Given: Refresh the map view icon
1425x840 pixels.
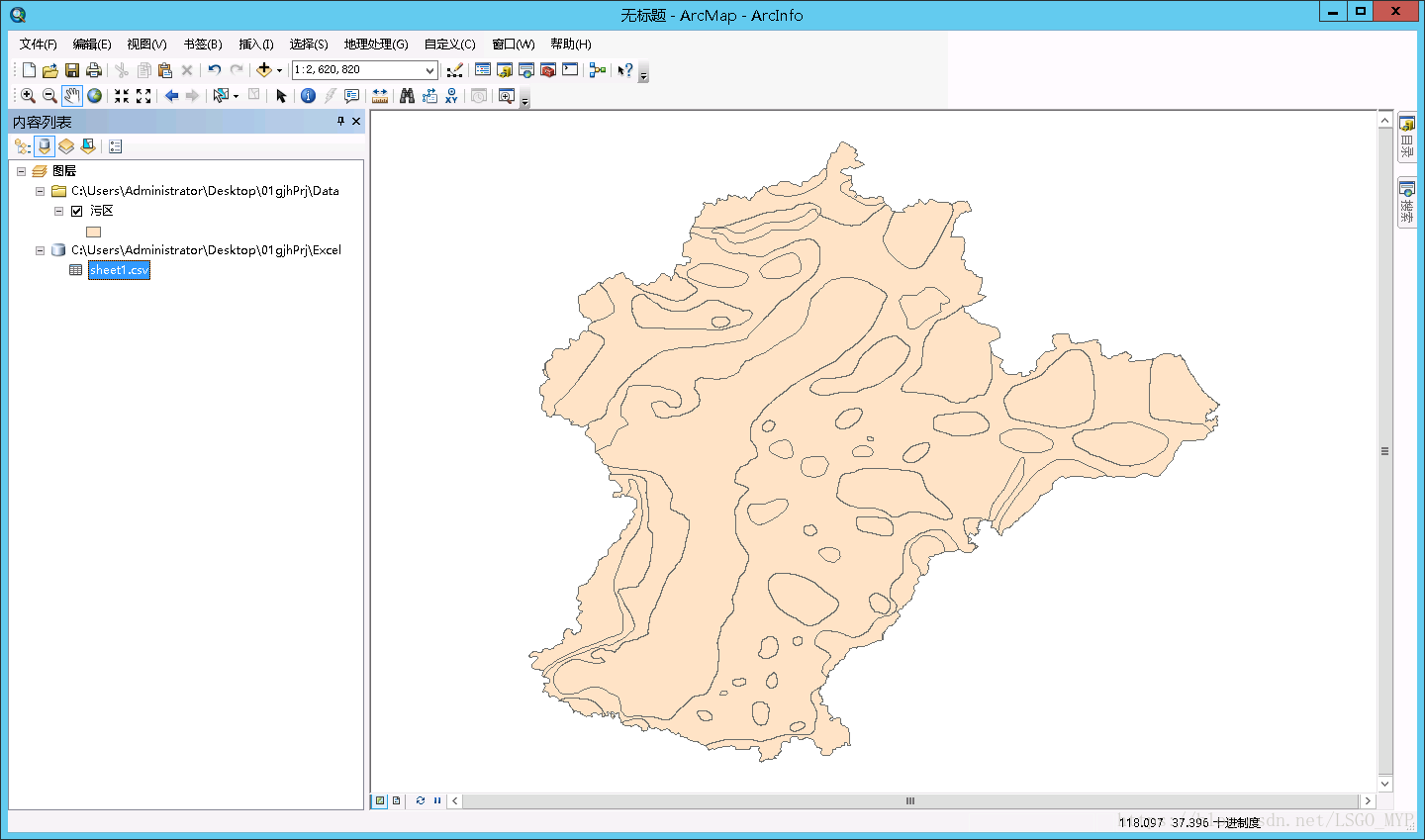Looking at the screenshot, I should pos(421,800).
